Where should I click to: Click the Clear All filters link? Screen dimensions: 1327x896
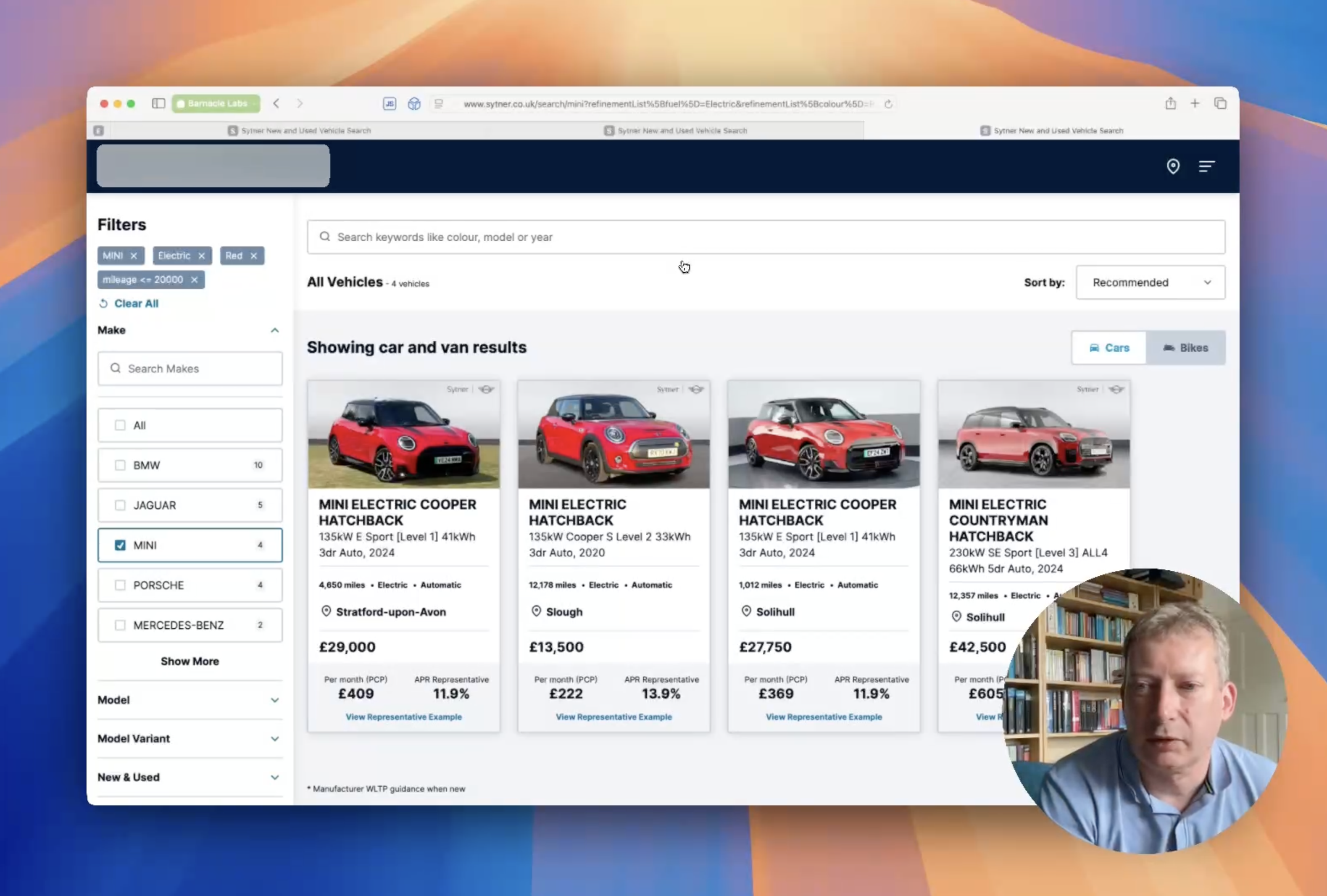click(x=129, y=304)
